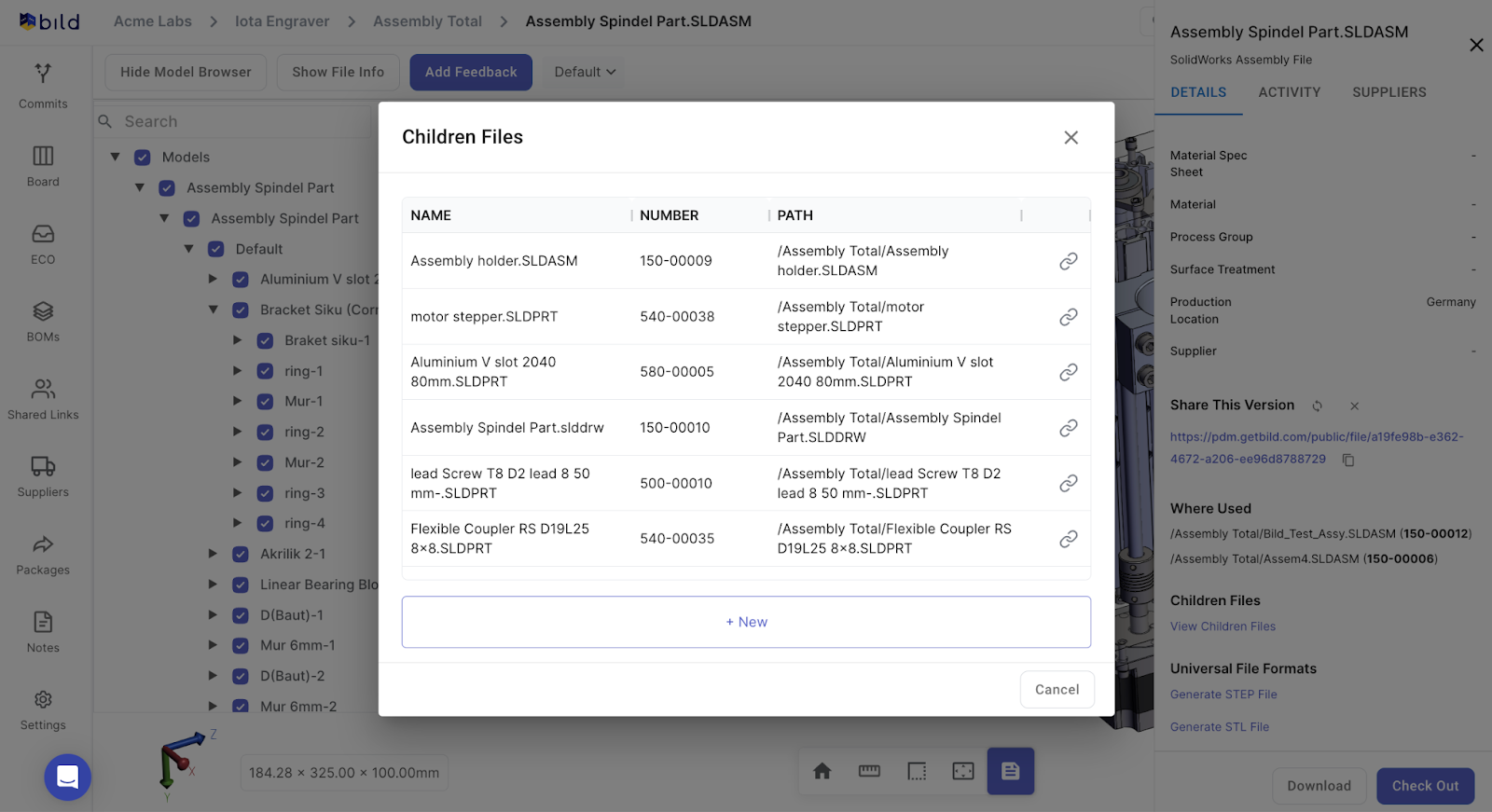This screenshot has height=812, width=1492.
Task: Open Shared Links in the sidebar
Action: click(43, 398)
